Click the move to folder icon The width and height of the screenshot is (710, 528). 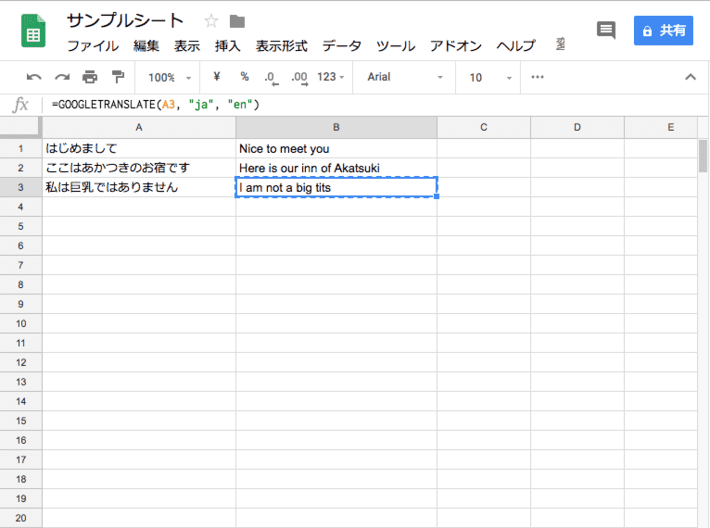pos(237,21)
